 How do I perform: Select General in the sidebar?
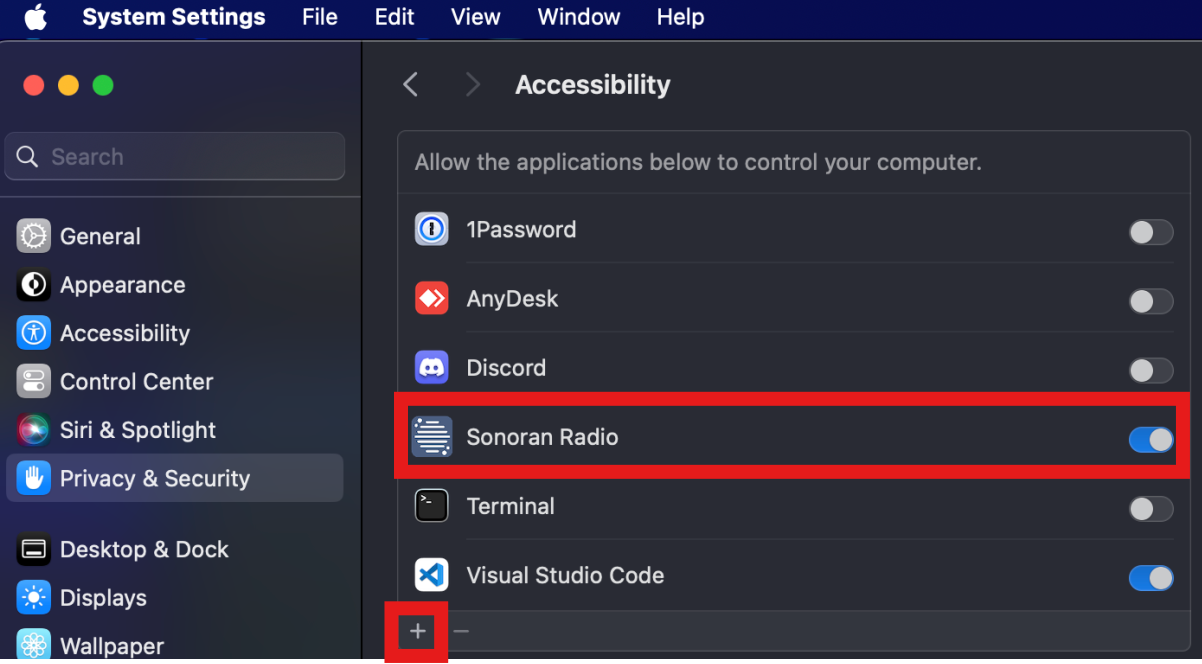(x=174, y=236)
